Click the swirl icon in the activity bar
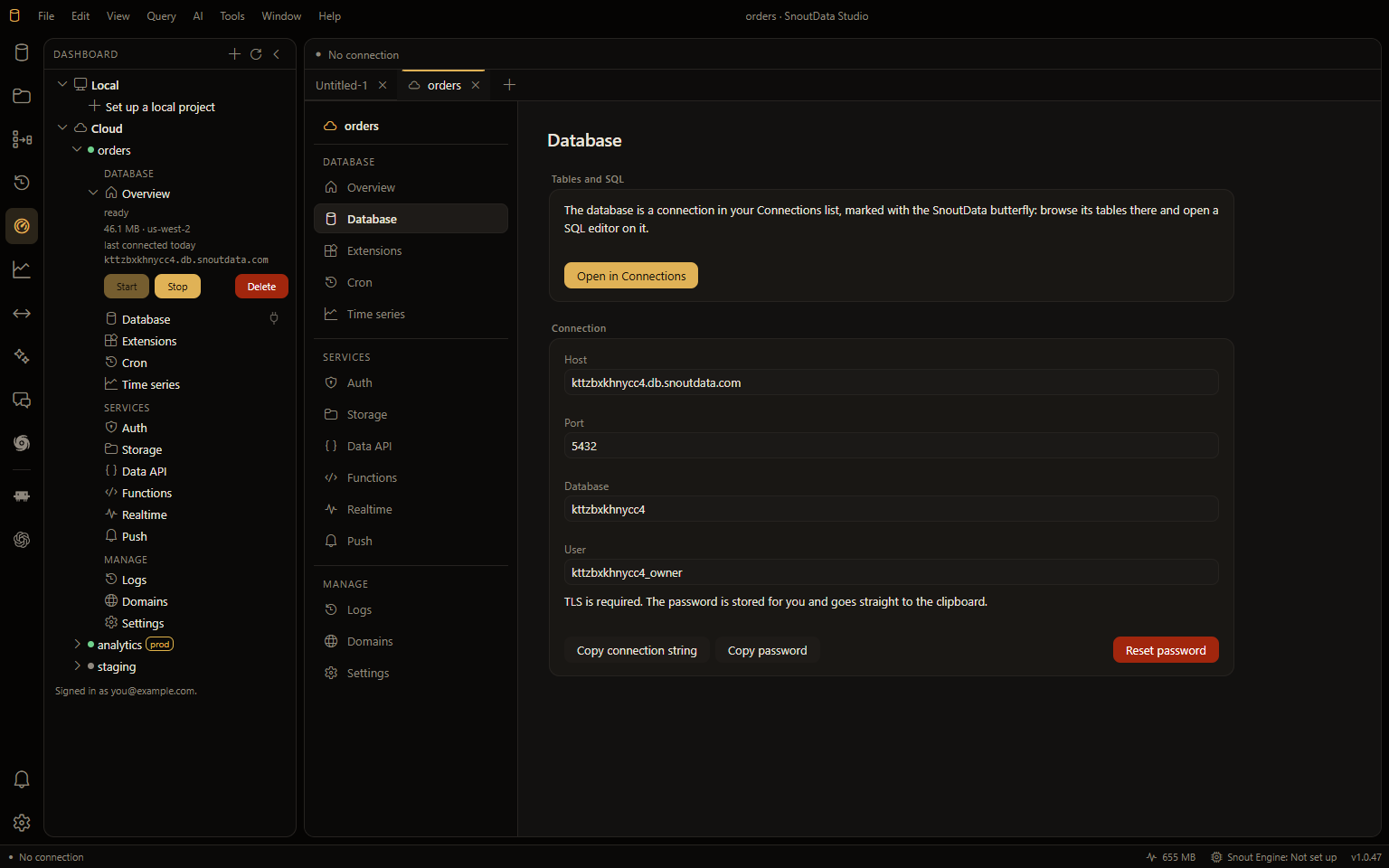This screenshot has height=868, width=1389. point(22,443)
